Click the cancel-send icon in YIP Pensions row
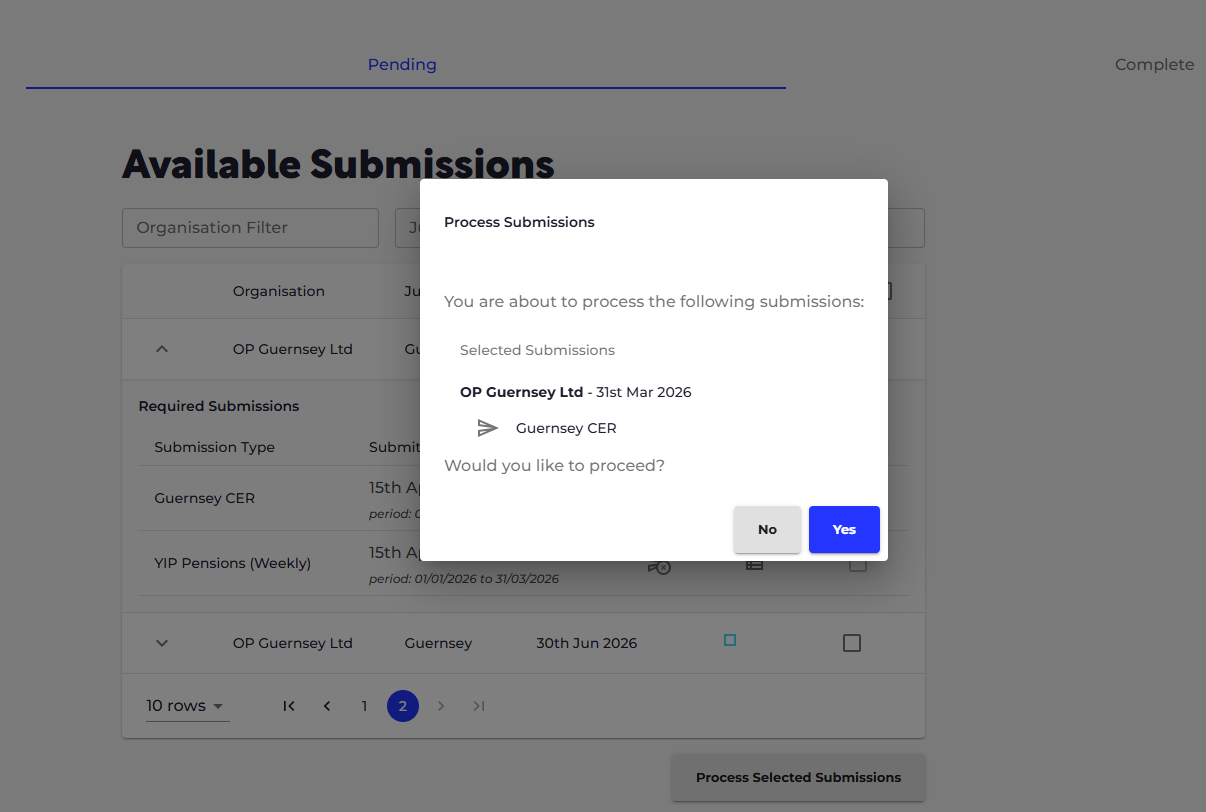Viewport: 1206px width, 812px height. [x=660, y=567]
